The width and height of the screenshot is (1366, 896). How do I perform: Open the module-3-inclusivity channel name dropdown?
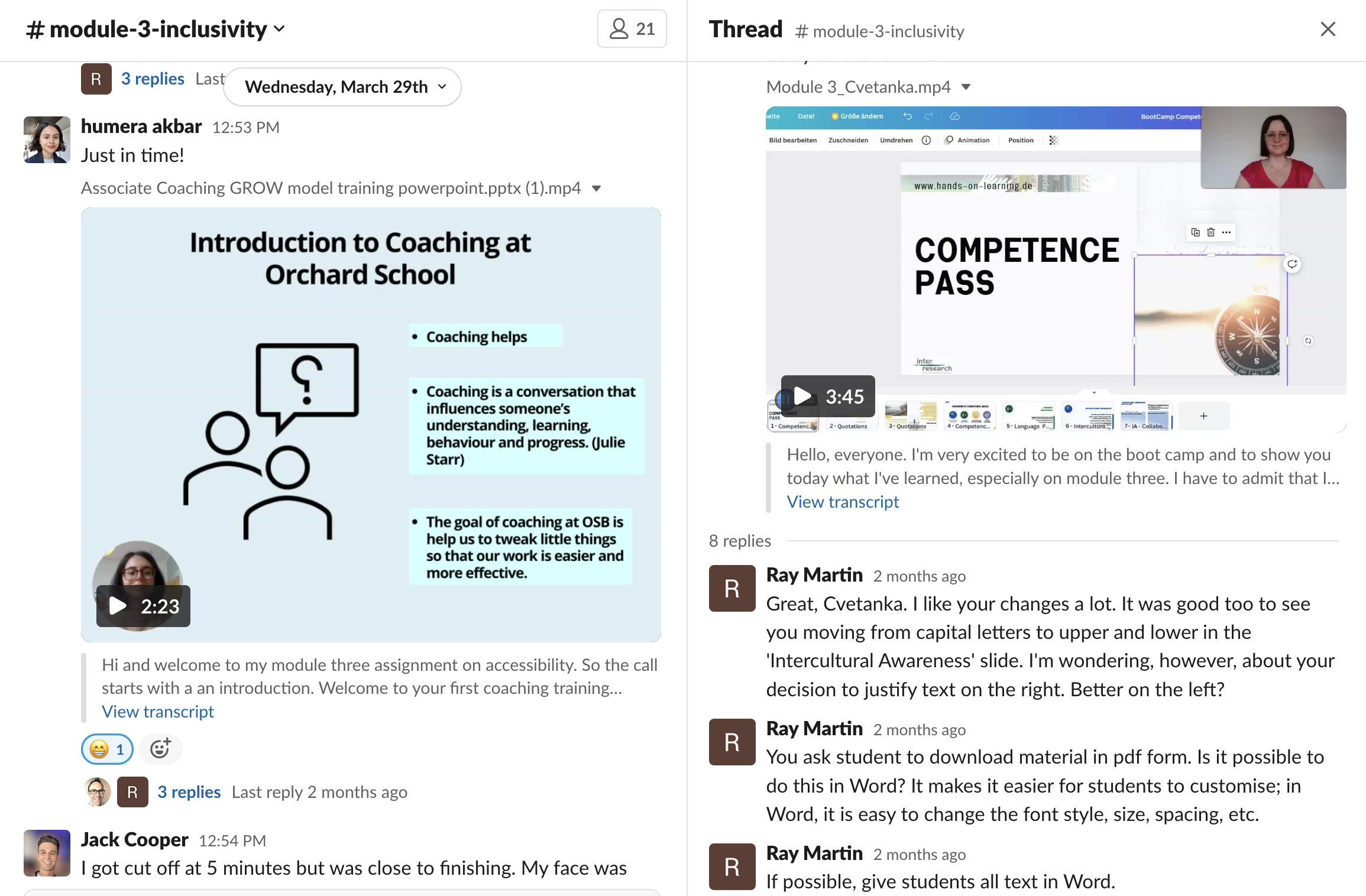pyautogui.click(x=157, y=29)
